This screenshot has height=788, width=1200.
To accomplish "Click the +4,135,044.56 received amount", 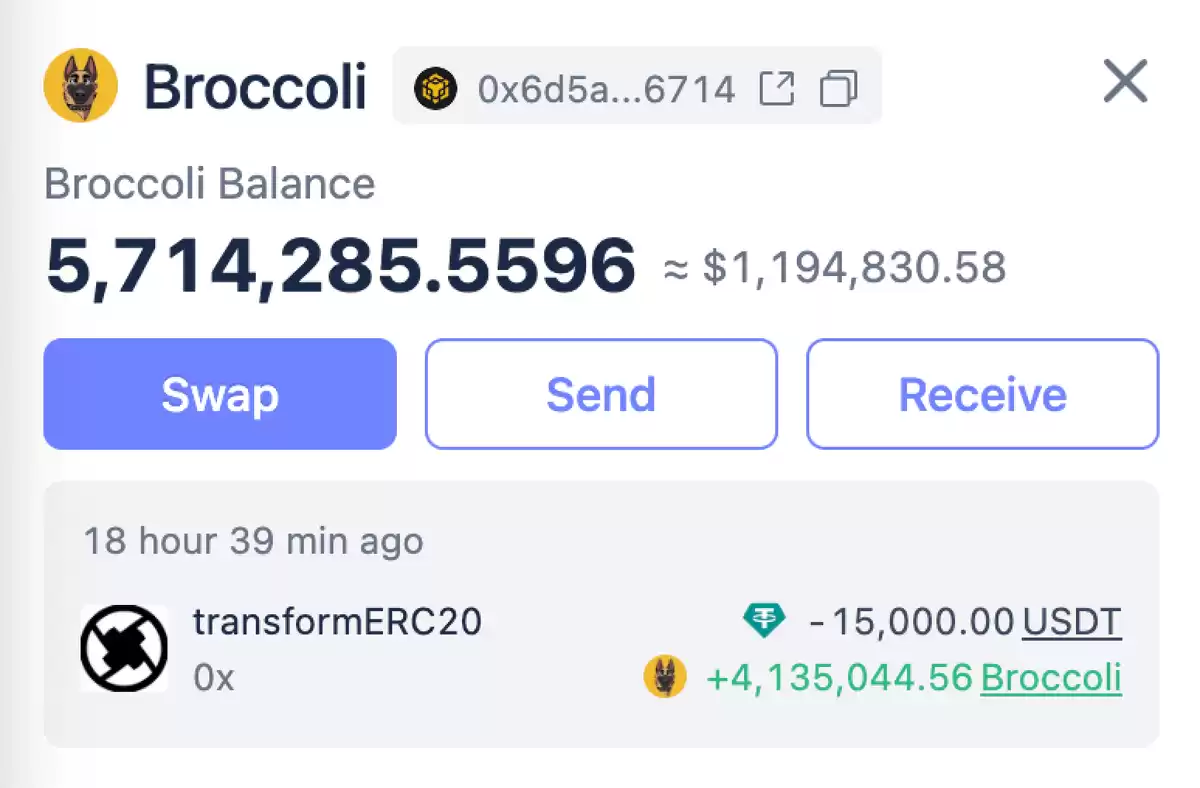I will tap(840, 678).
